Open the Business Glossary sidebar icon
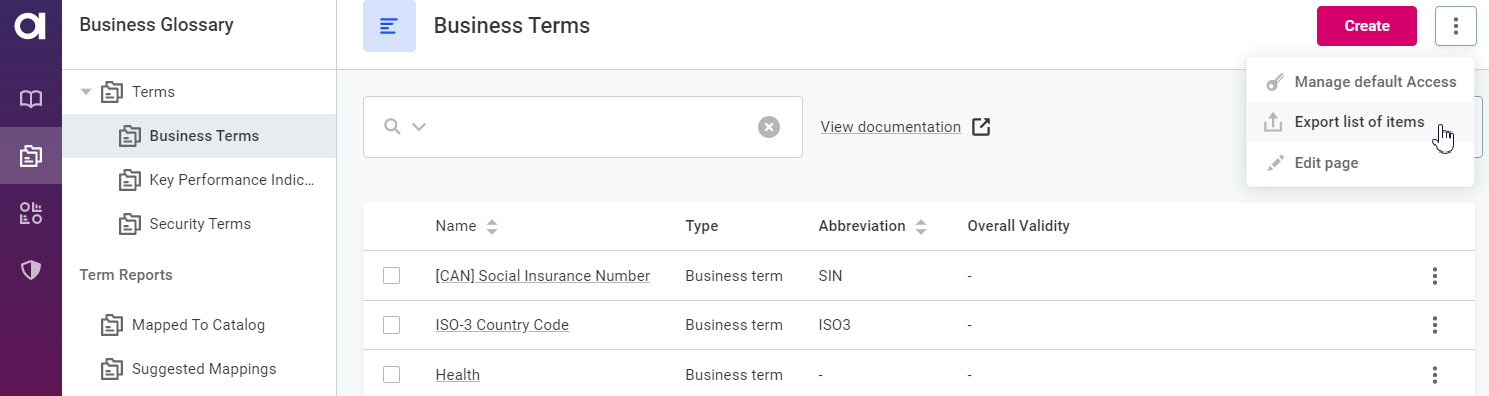This screenshot has width=1489, height=396. coord(31,156)
